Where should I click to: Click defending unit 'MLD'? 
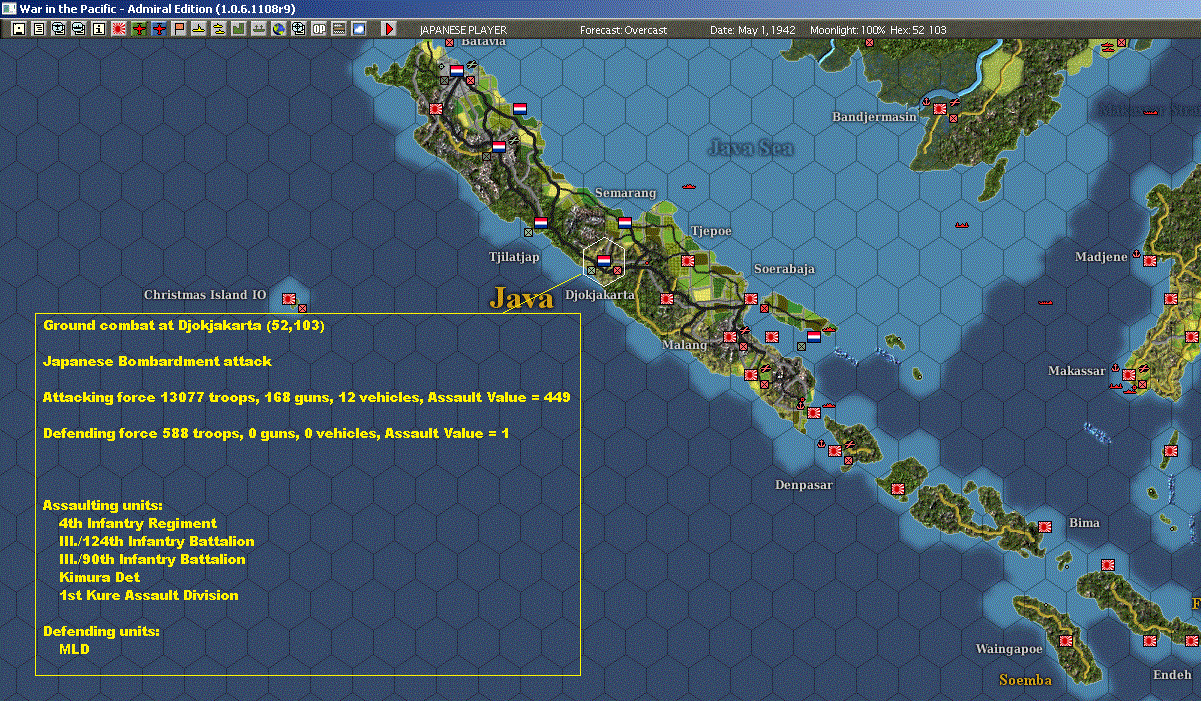click(x=75, y=649)
